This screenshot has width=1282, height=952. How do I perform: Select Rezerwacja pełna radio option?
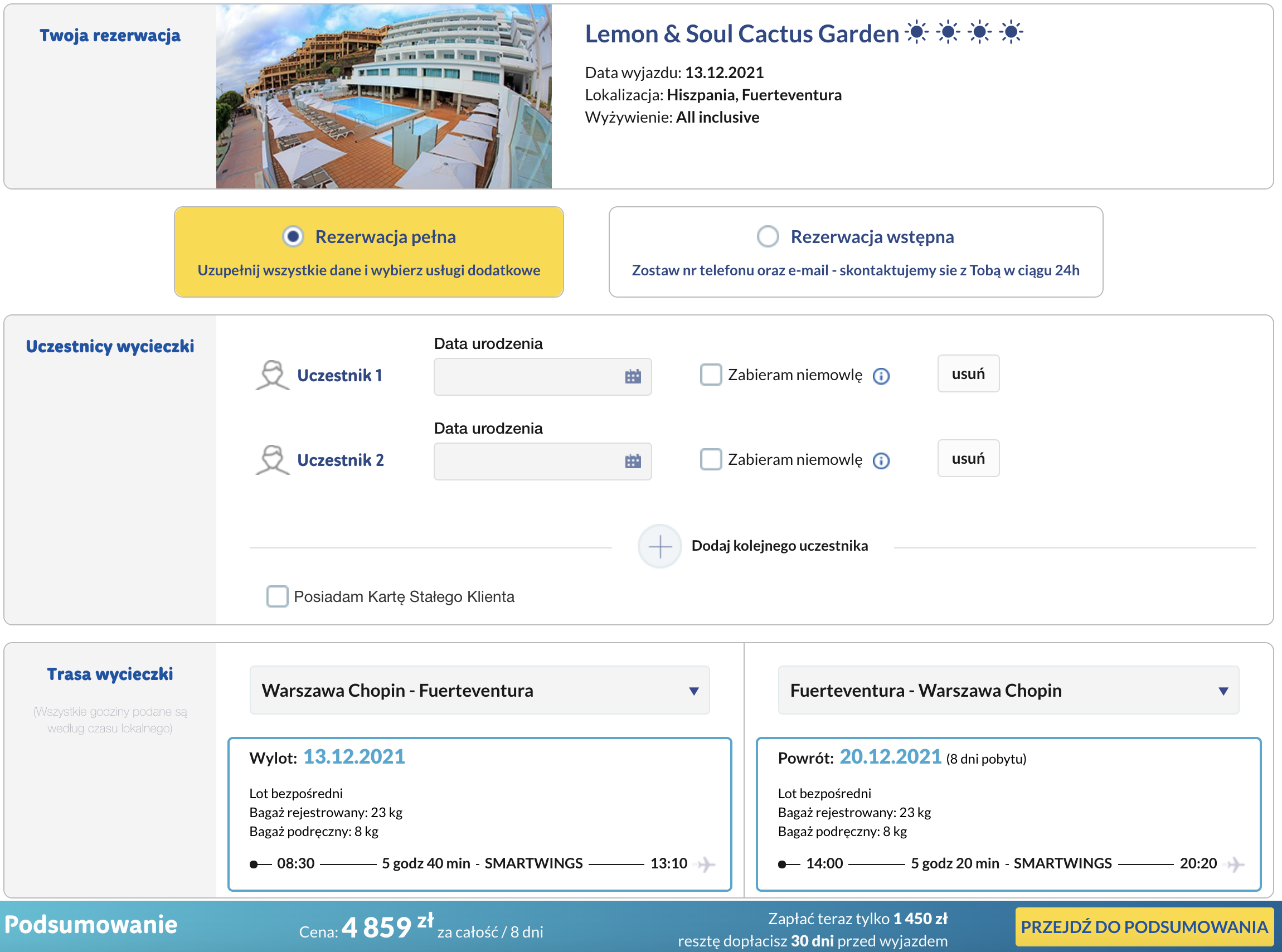pos(293,236)
